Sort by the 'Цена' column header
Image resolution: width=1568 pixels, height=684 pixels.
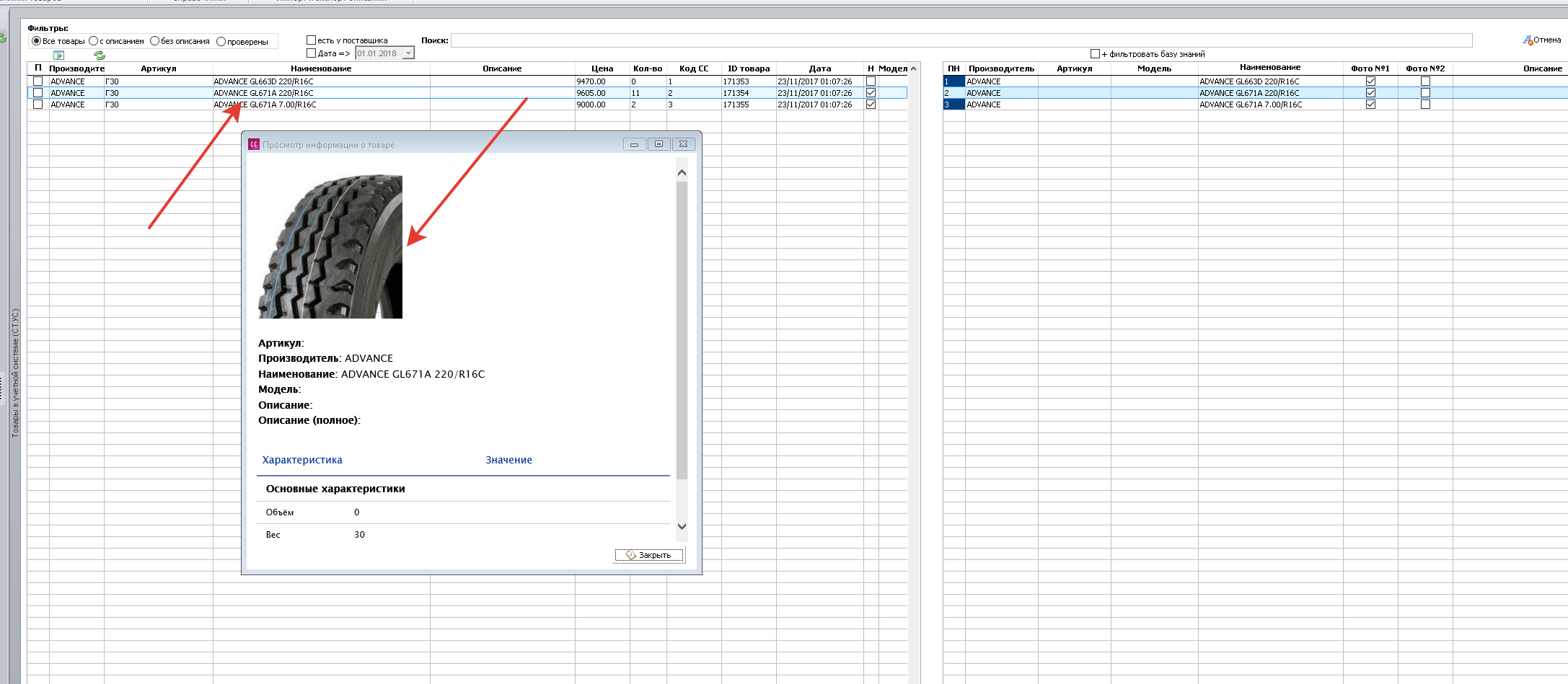602,68
